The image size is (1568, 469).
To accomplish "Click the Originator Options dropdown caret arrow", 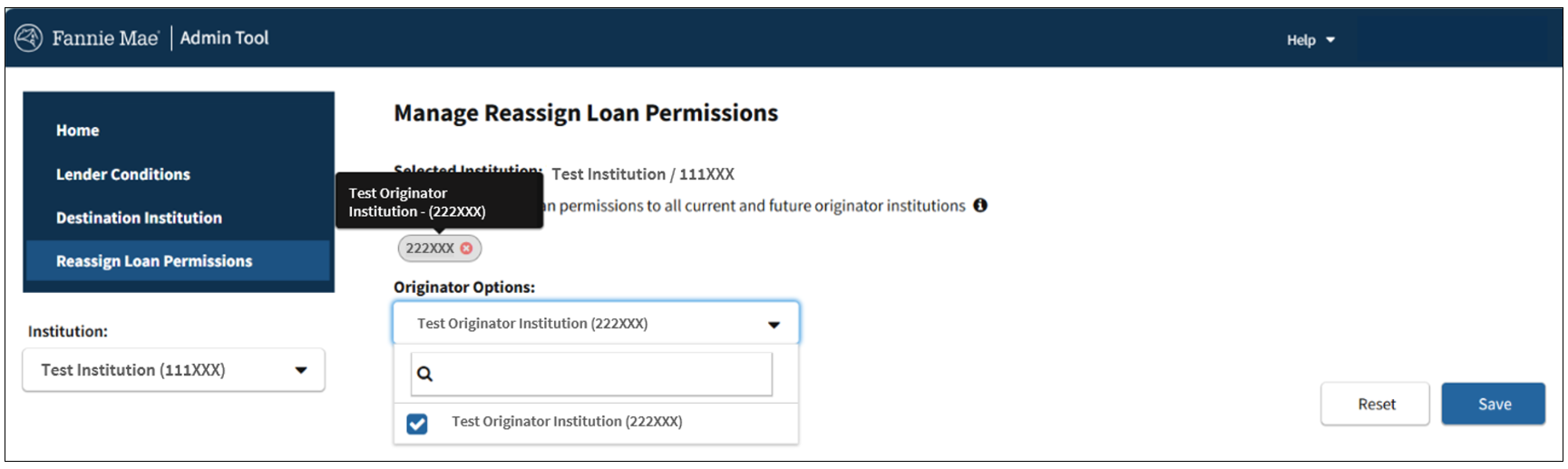I will (x=774, y=324).
